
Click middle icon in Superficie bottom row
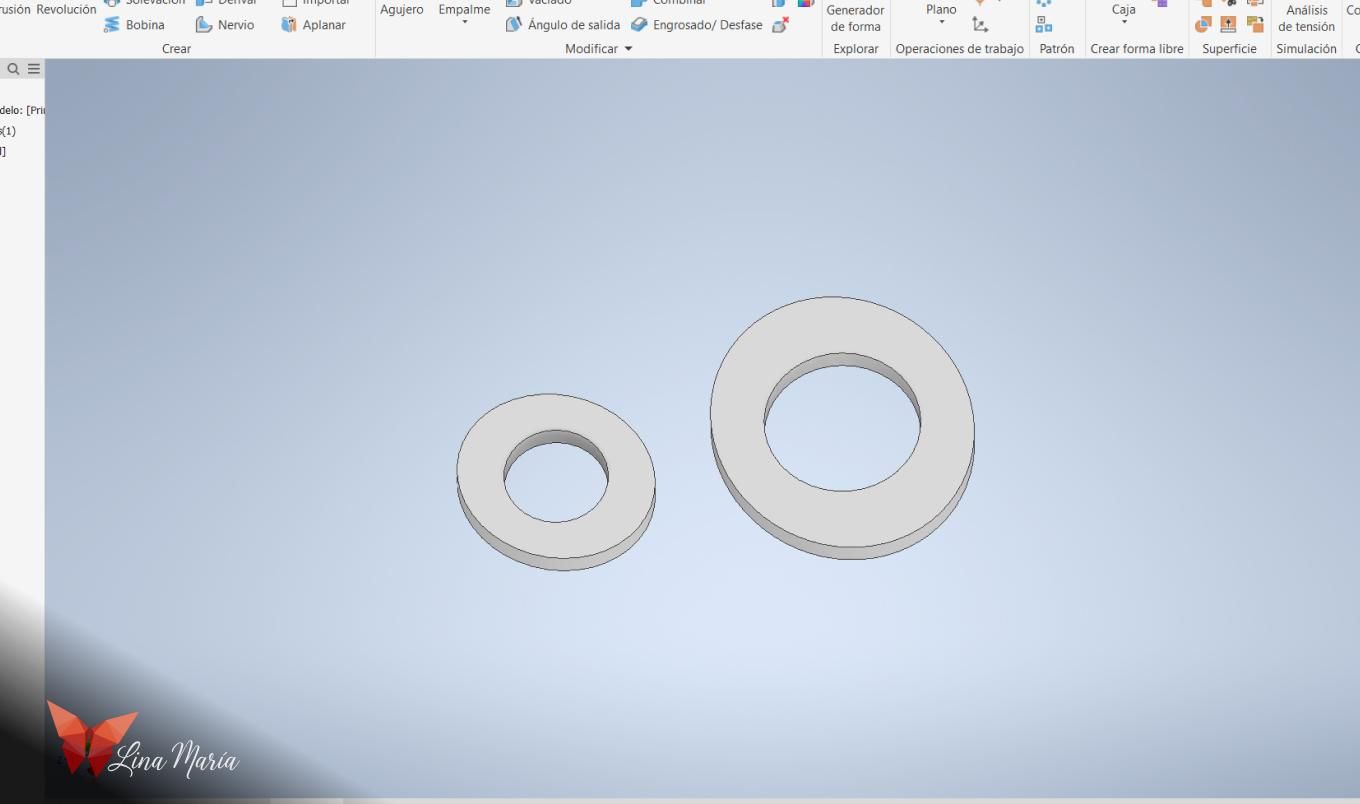[x=1229, y=25]
